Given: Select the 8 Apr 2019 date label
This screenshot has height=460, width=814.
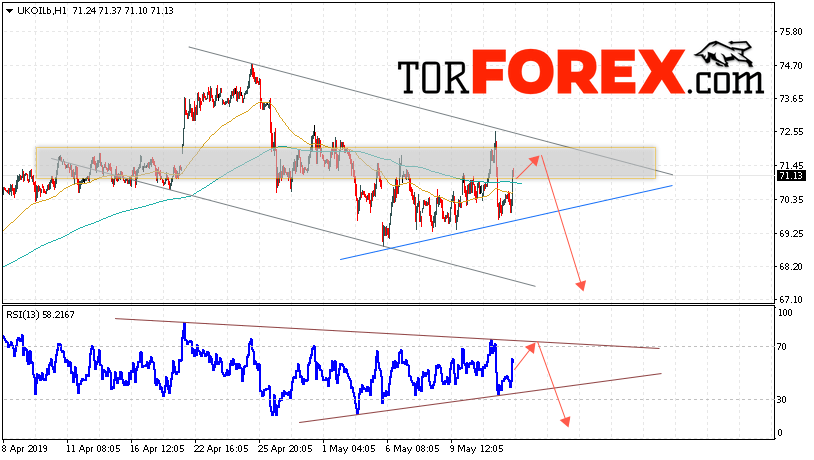Looking at the screenshot, I should (25, 449).
